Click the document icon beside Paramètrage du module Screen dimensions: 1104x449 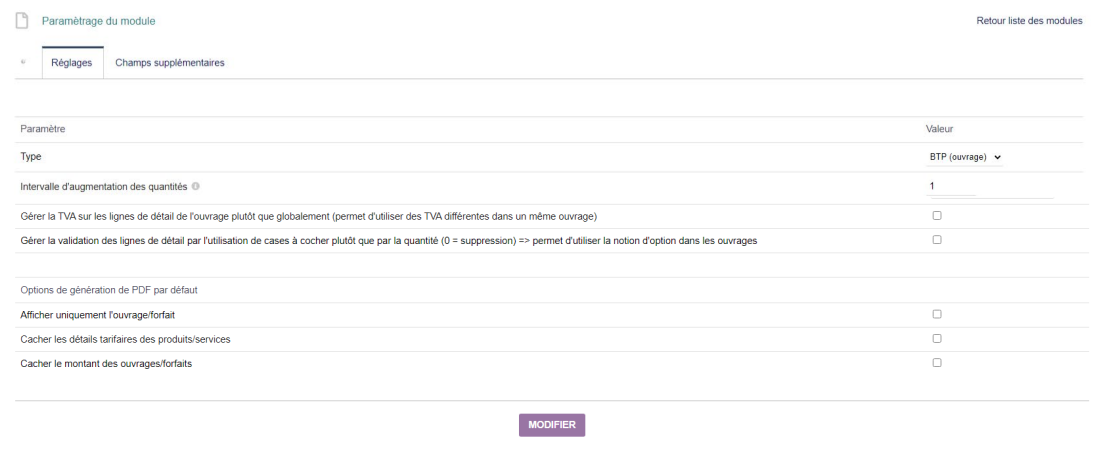pyautogui.click(x=23, y=21)
